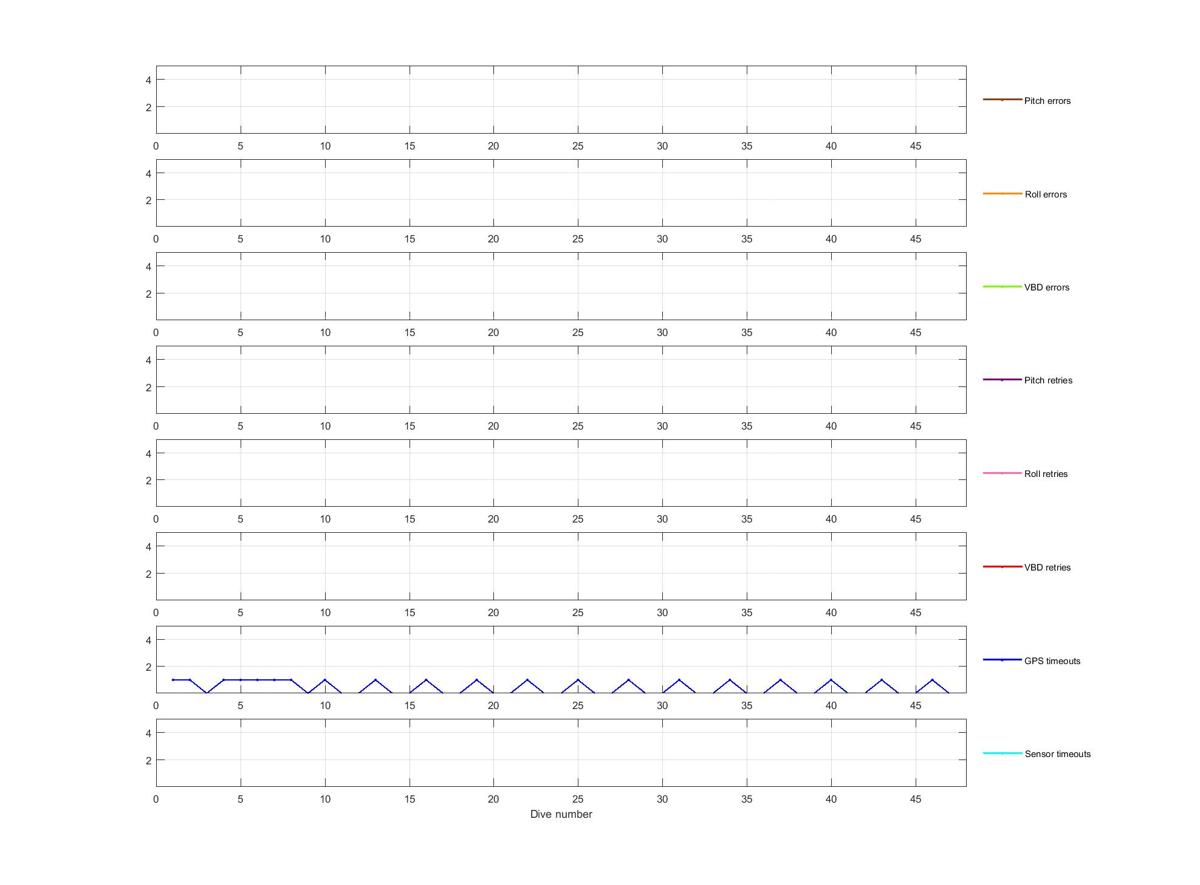The width and height of the screenshot is (1200, 885).
Task: Click the VBD retries legend label
Action: [x=1047, y=567]
